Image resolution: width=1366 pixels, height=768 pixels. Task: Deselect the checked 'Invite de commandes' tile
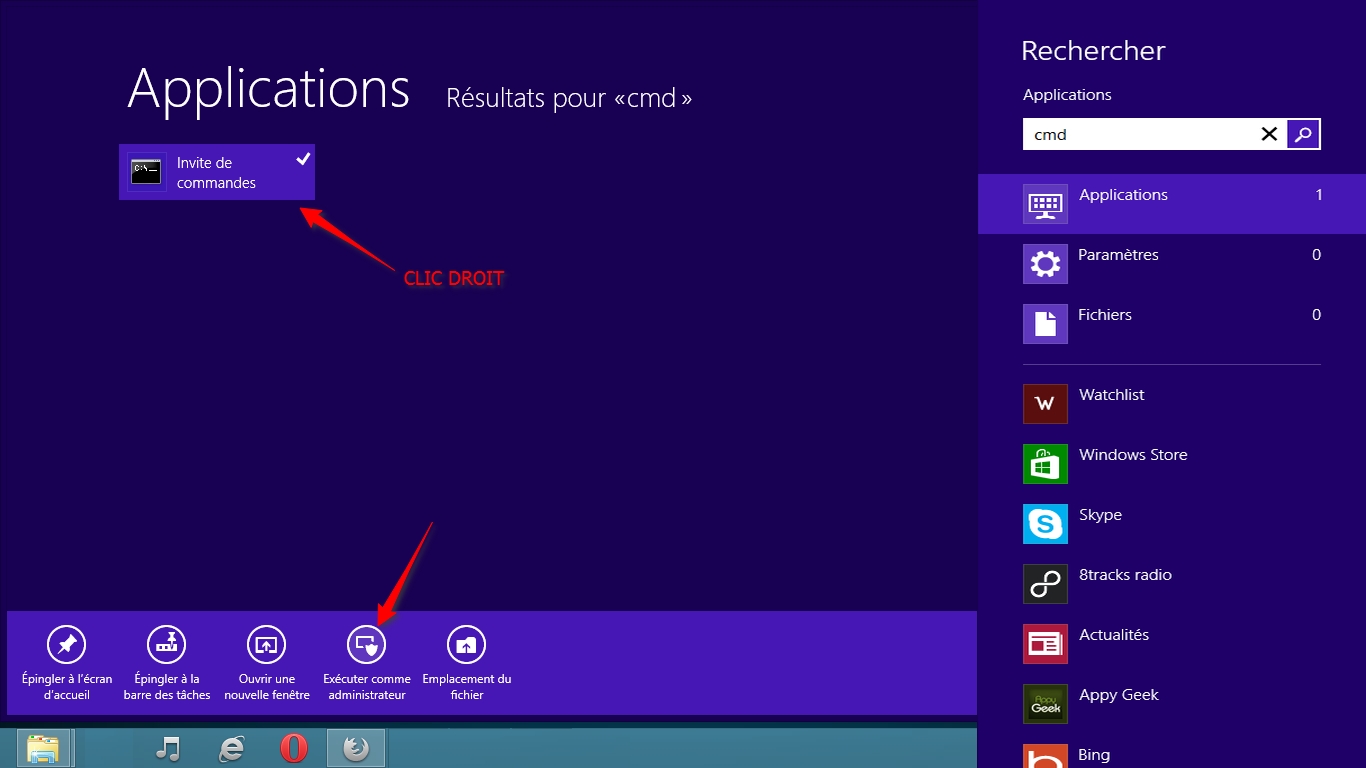[x=217, y=172]
